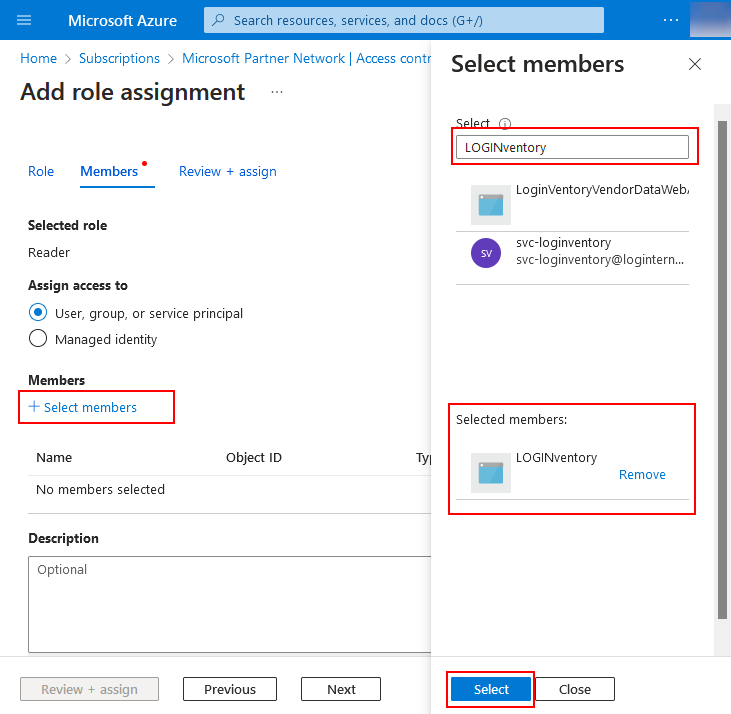Open the Review + assign tab
731x714 pixels.
click(228, 171)
